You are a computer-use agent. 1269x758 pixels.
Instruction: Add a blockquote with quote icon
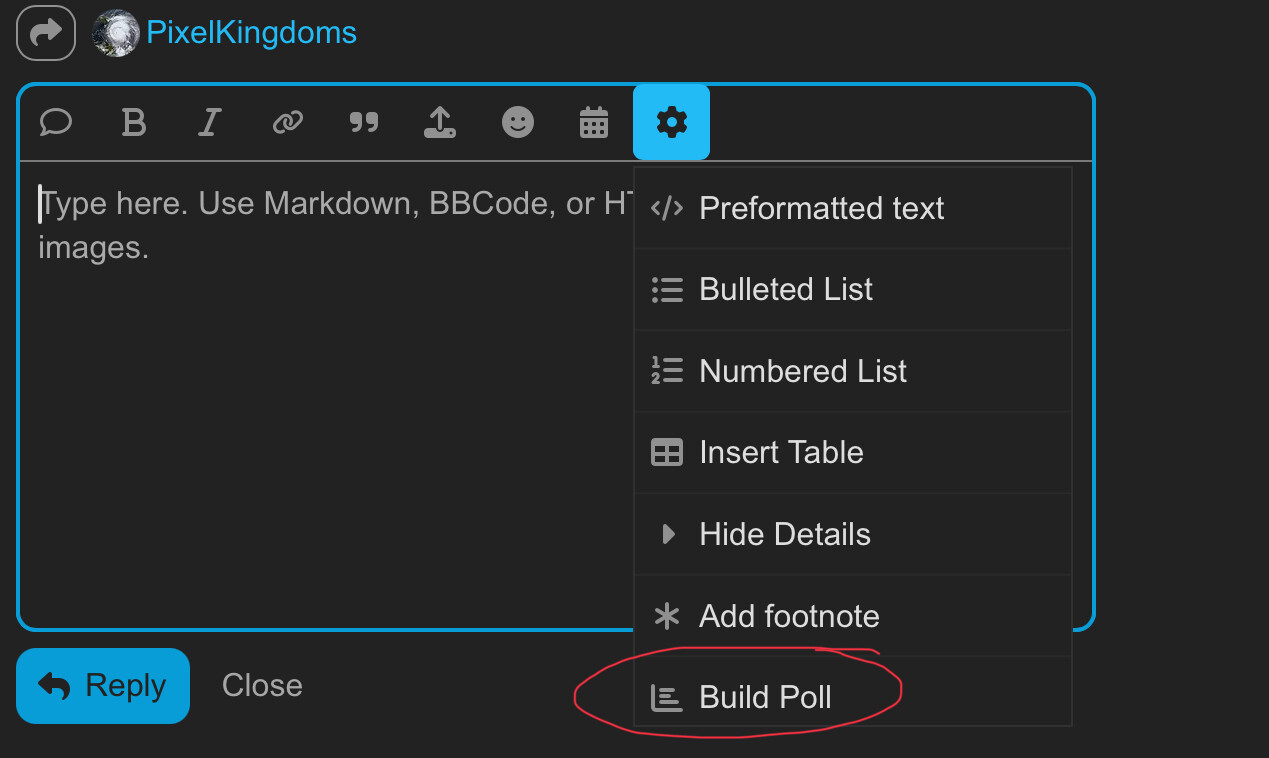pyautogui.click(x=364, y=123)
